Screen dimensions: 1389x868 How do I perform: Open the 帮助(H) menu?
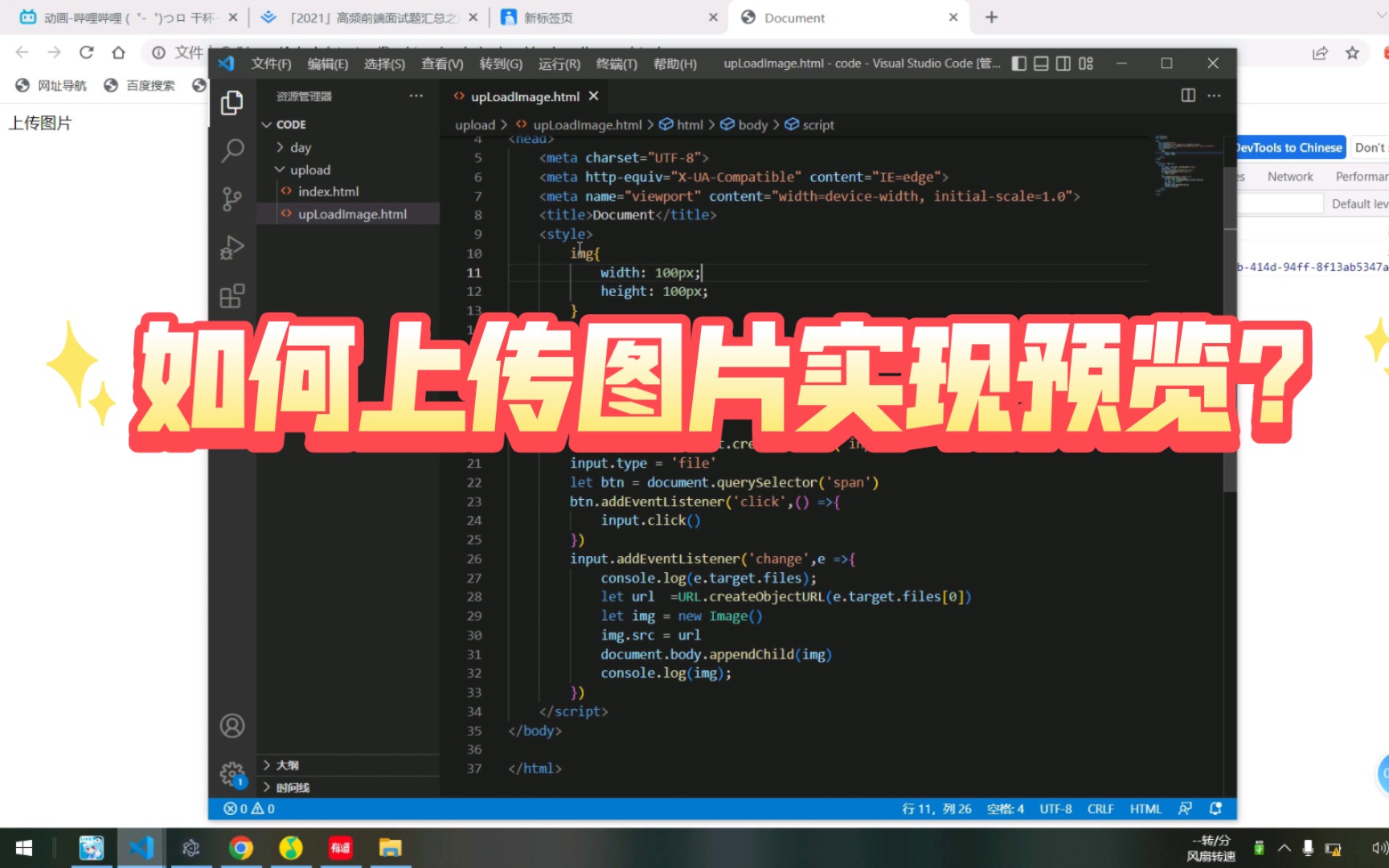[675, 63]
